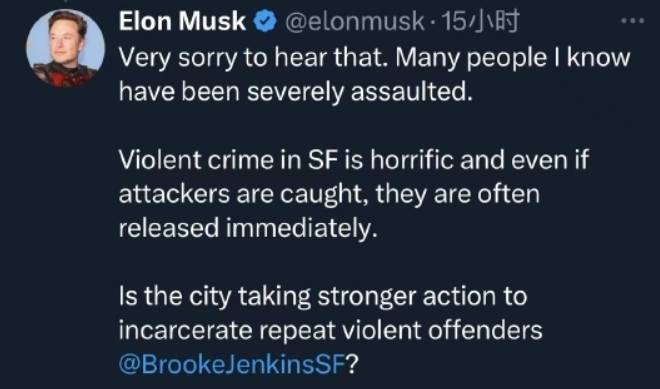The width and height of the screenshot is (660, 389).
Task: Click the 'Is the city taking' line
Action: [x=323, y=296]
